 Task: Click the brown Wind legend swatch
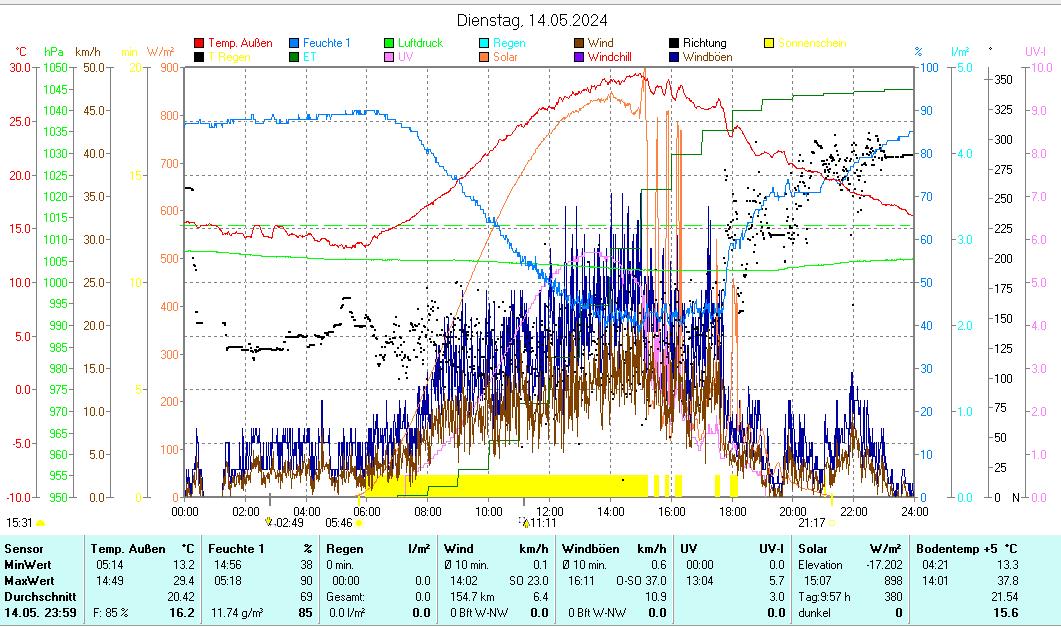(x=579, y=43)
